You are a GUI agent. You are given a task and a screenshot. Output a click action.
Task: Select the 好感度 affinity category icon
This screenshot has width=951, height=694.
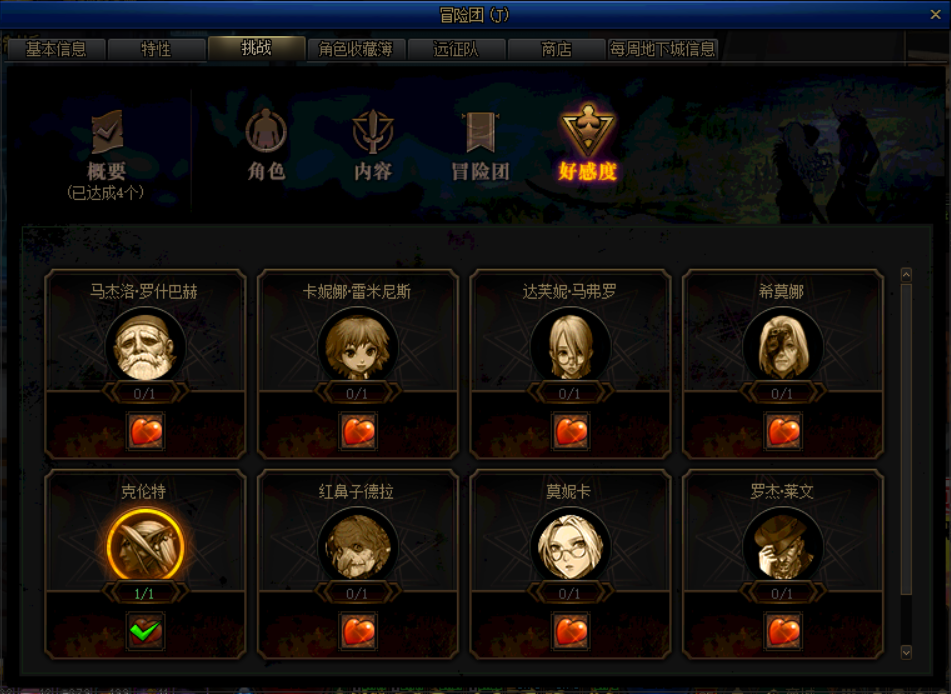point(587,130)
